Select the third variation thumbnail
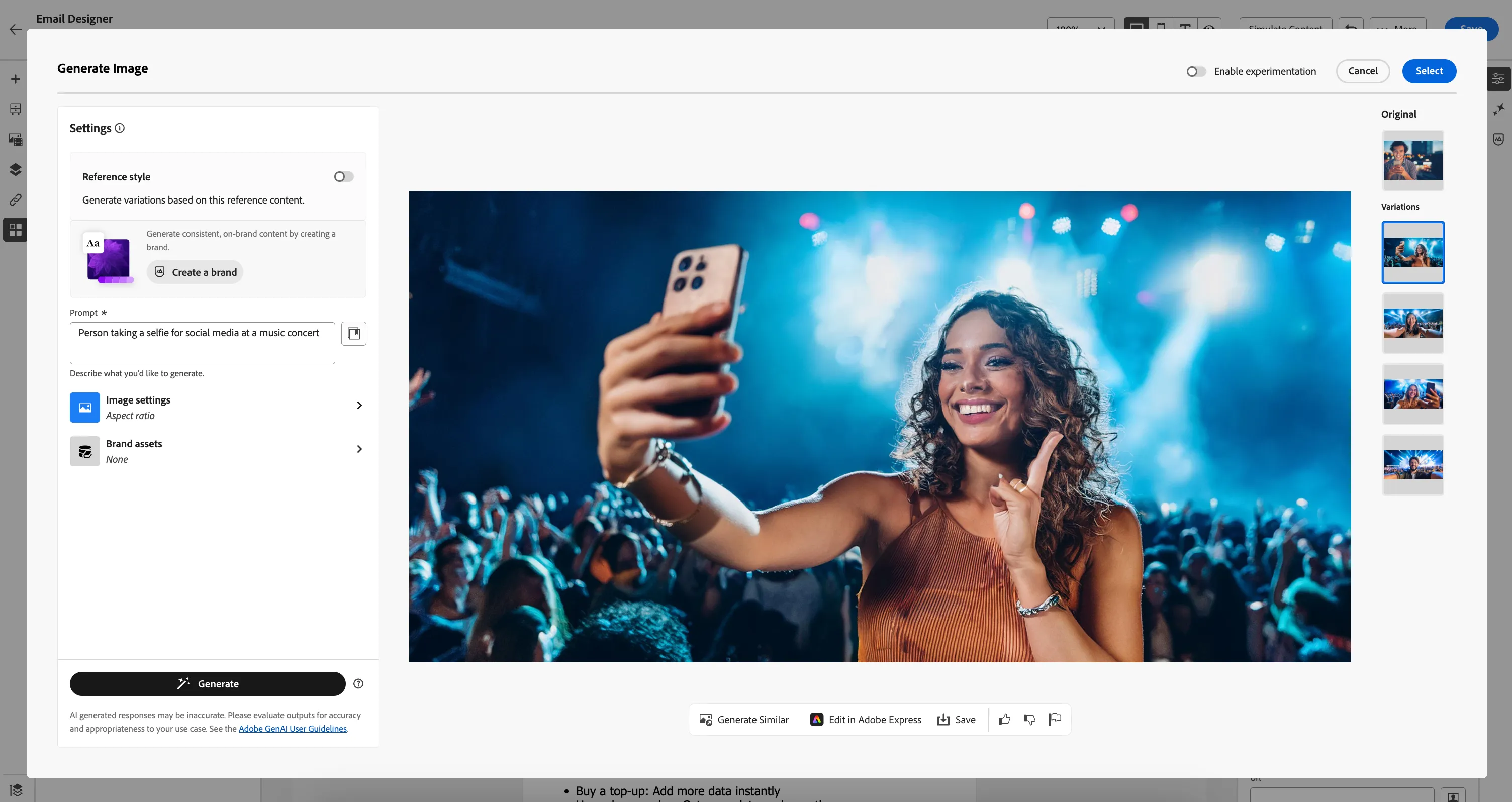 (1413, 393)
